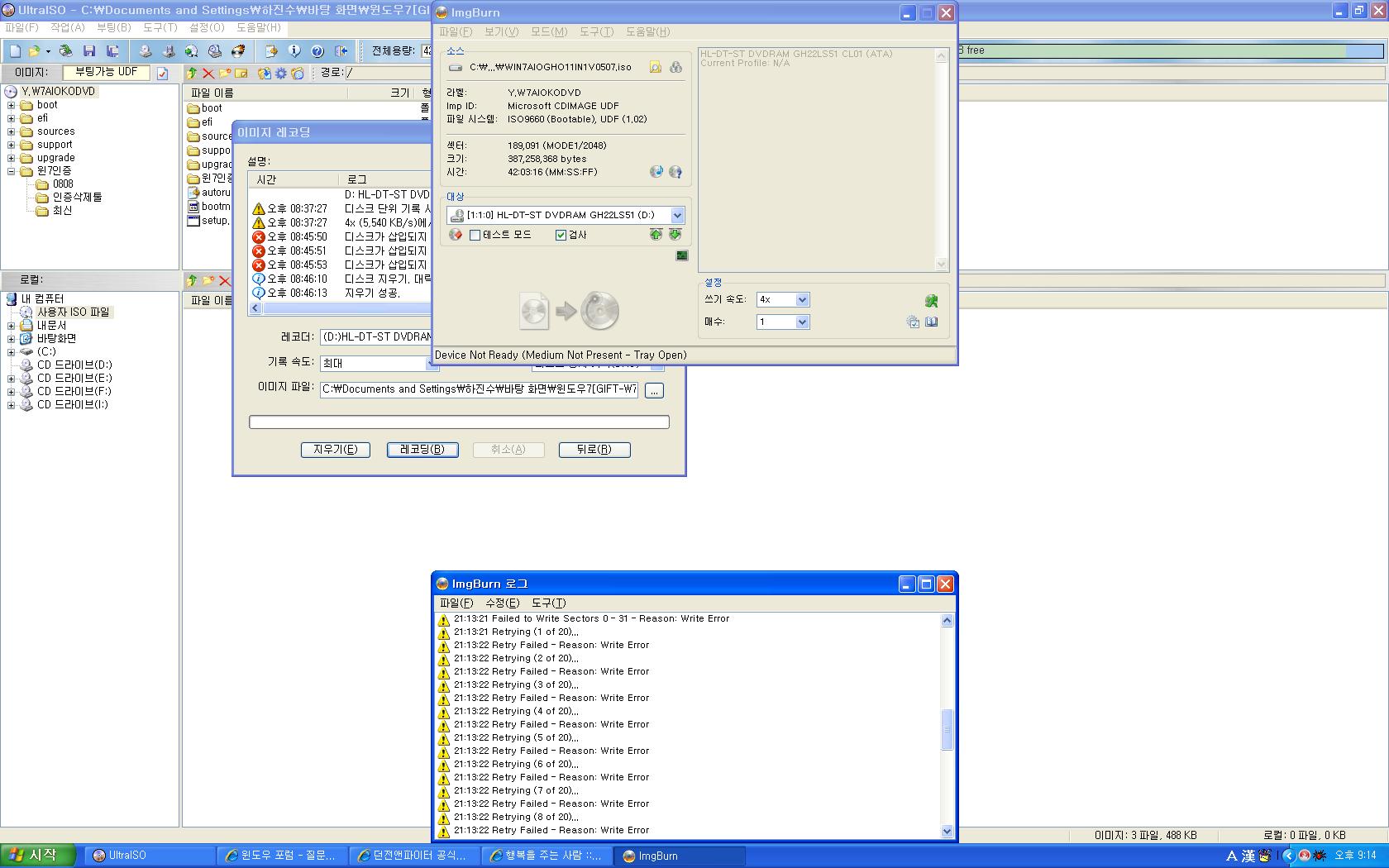The height and width of the screenshot is (868, 1389).
Task: Open ImgBurn 도구(T) menu
Action: [x=596, y=31]
